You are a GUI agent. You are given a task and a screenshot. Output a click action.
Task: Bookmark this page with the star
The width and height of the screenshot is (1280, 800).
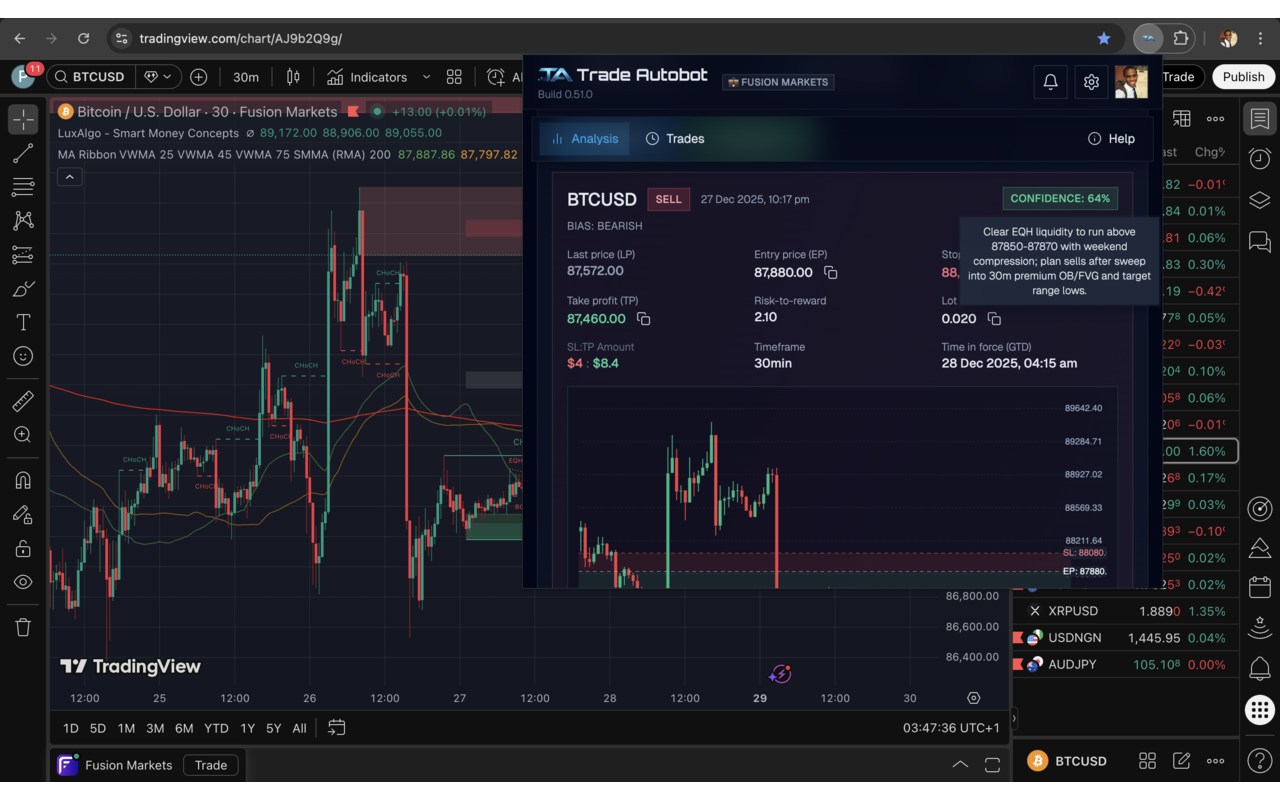click(x=1104, y=38)
